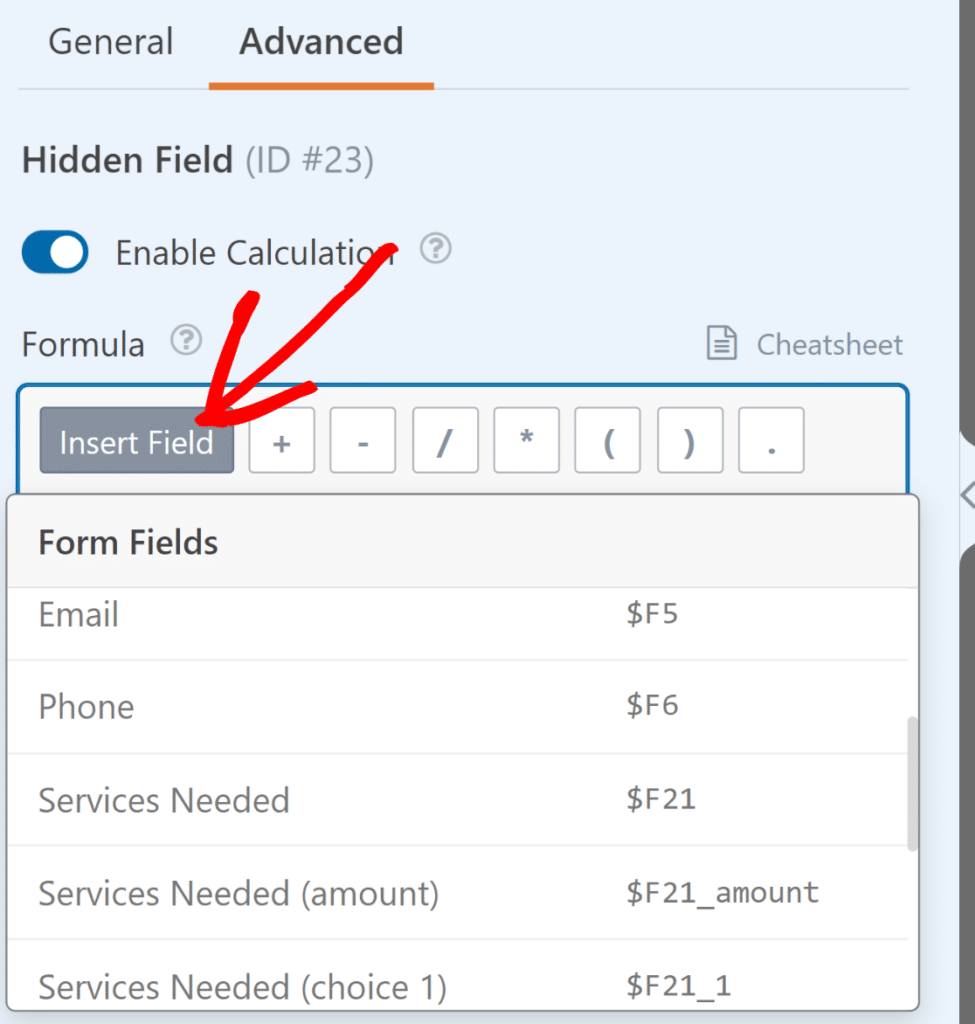Open the Cheatsheet link

(x=829, y=343)
